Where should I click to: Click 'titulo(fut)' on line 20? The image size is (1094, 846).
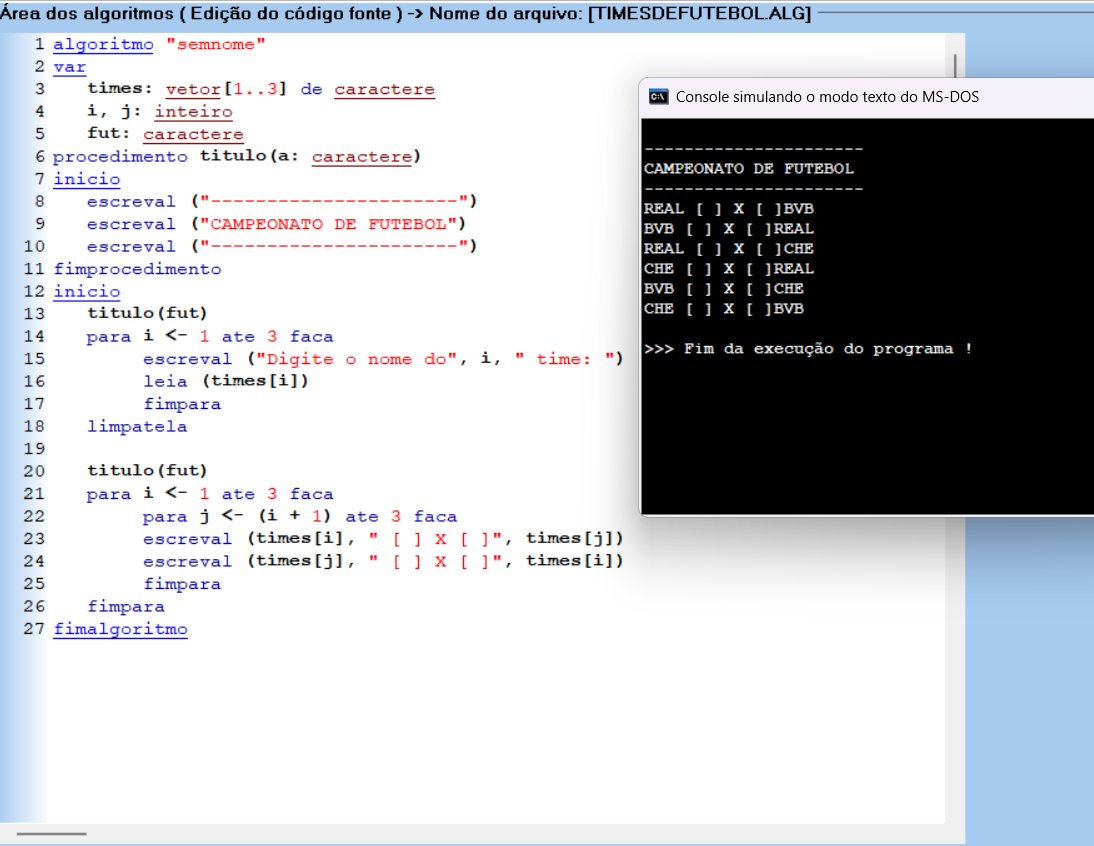coord(147,471)
